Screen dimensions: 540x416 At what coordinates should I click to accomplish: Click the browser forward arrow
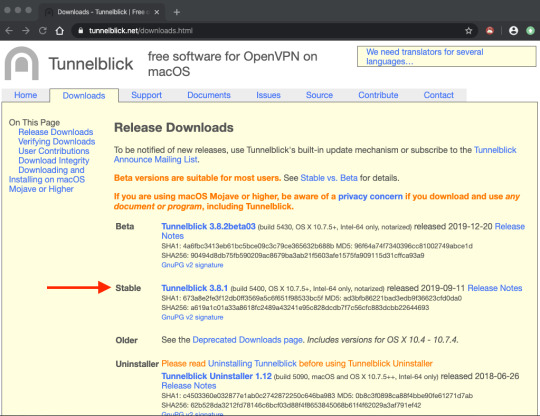pyautogui.click(x=26, y=31)
